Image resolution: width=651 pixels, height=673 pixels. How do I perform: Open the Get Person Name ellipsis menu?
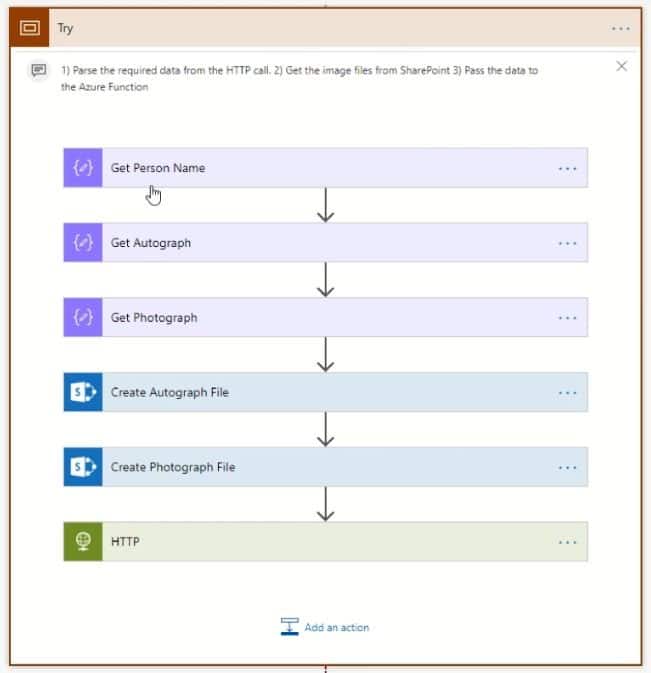(567, 168)
